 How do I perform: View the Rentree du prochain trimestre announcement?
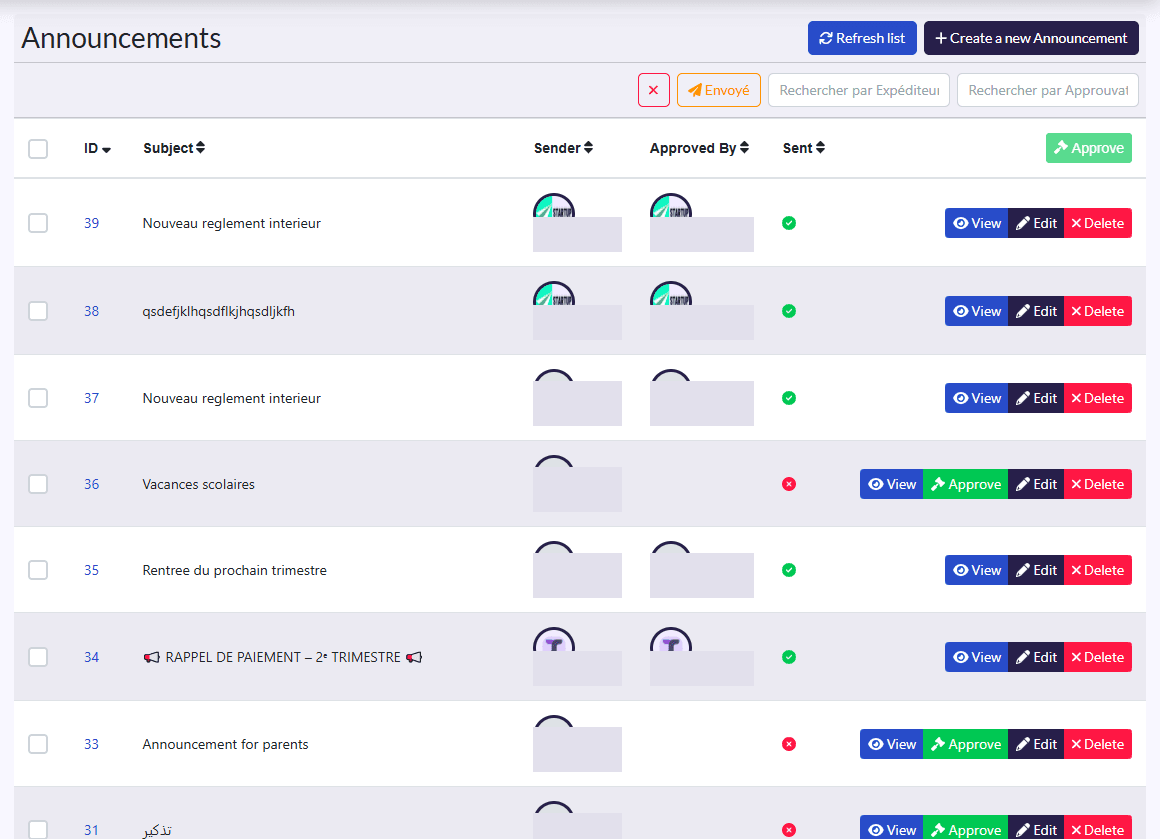click(977, 570)
